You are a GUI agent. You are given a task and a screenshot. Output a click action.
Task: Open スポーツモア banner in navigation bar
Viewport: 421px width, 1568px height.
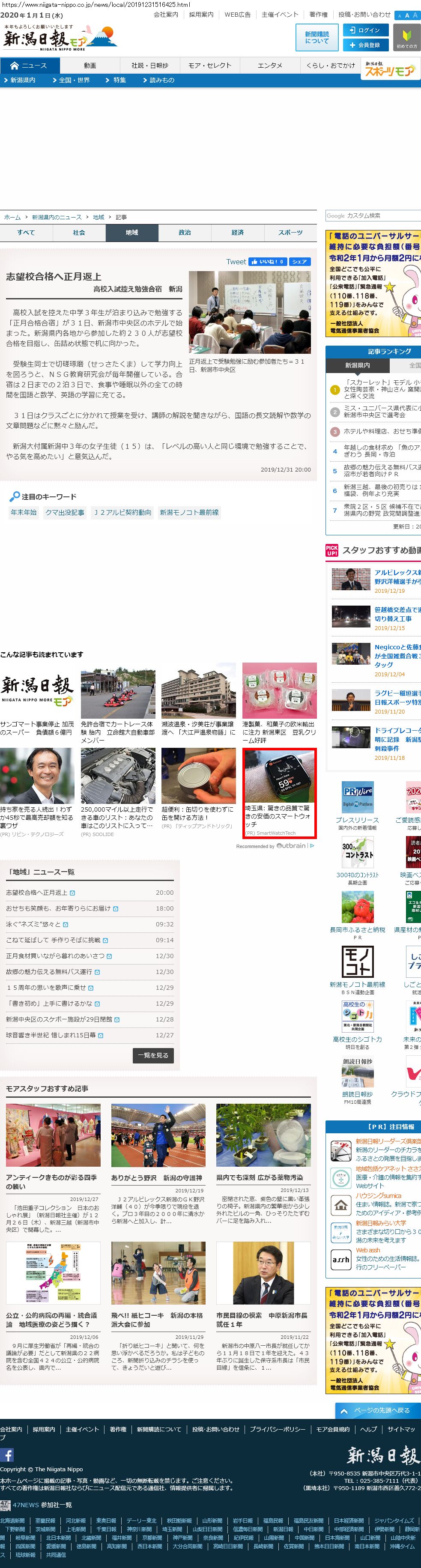(x=390, y=69)
